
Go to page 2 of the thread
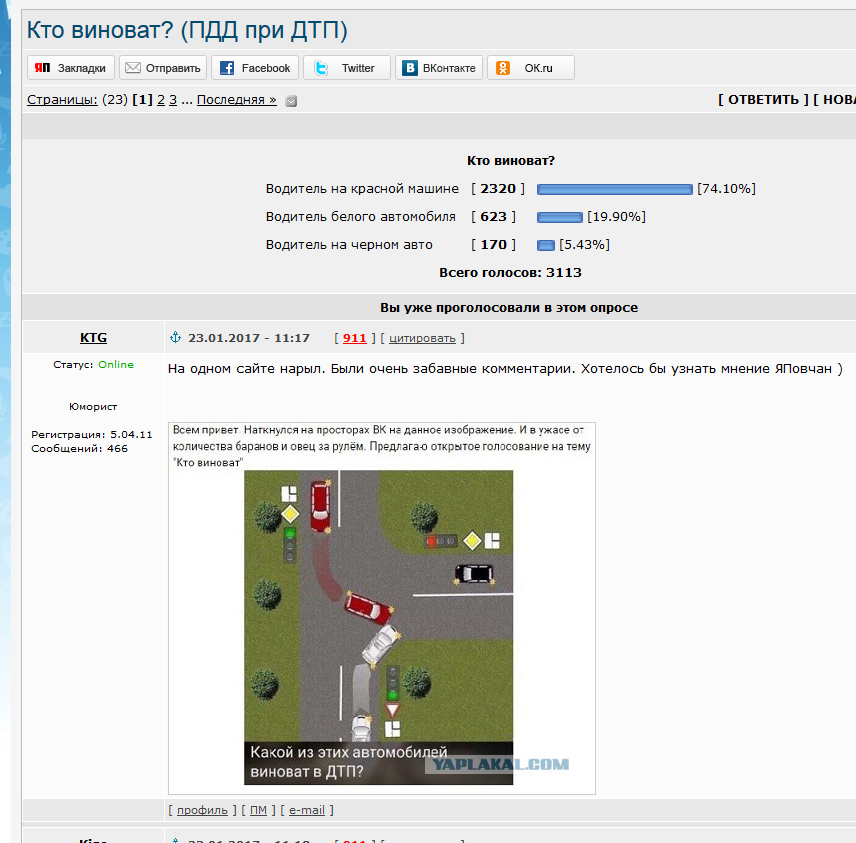[x=160, y=100]
